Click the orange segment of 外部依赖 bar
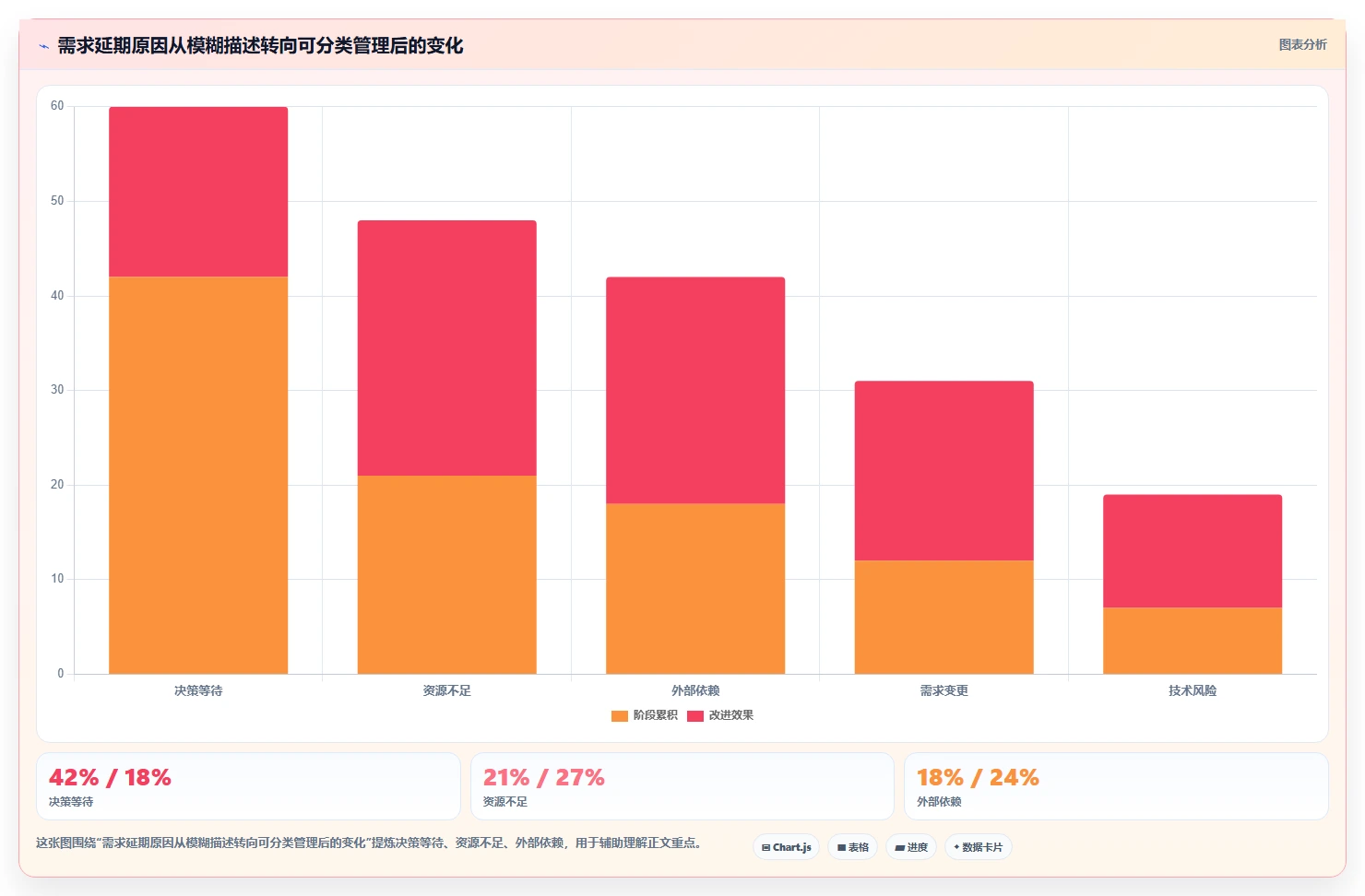Viewport: 1365px width, 896px height. point(695,588)
